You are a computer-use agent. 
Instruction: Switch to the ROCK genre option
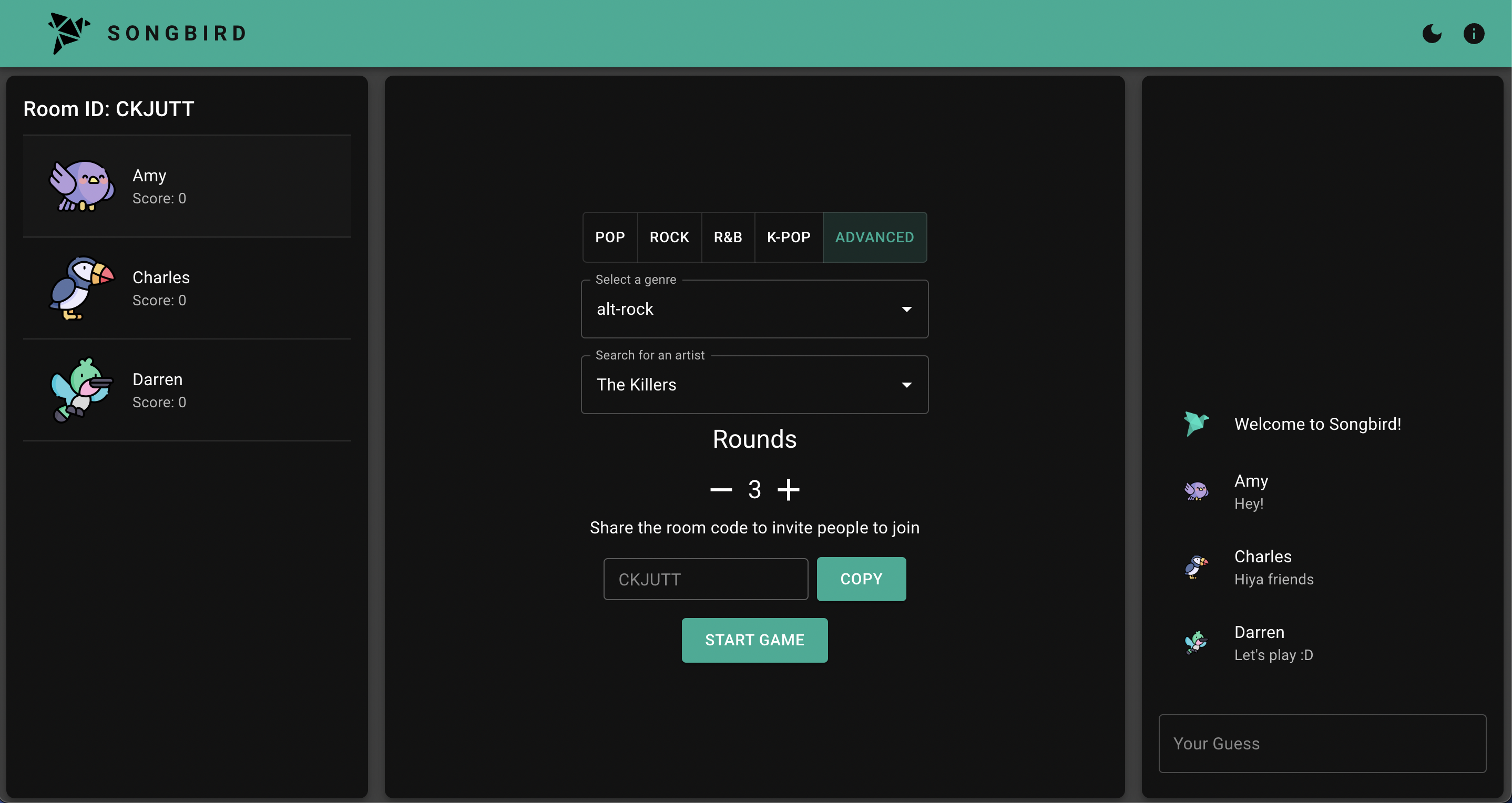[669, 237]
